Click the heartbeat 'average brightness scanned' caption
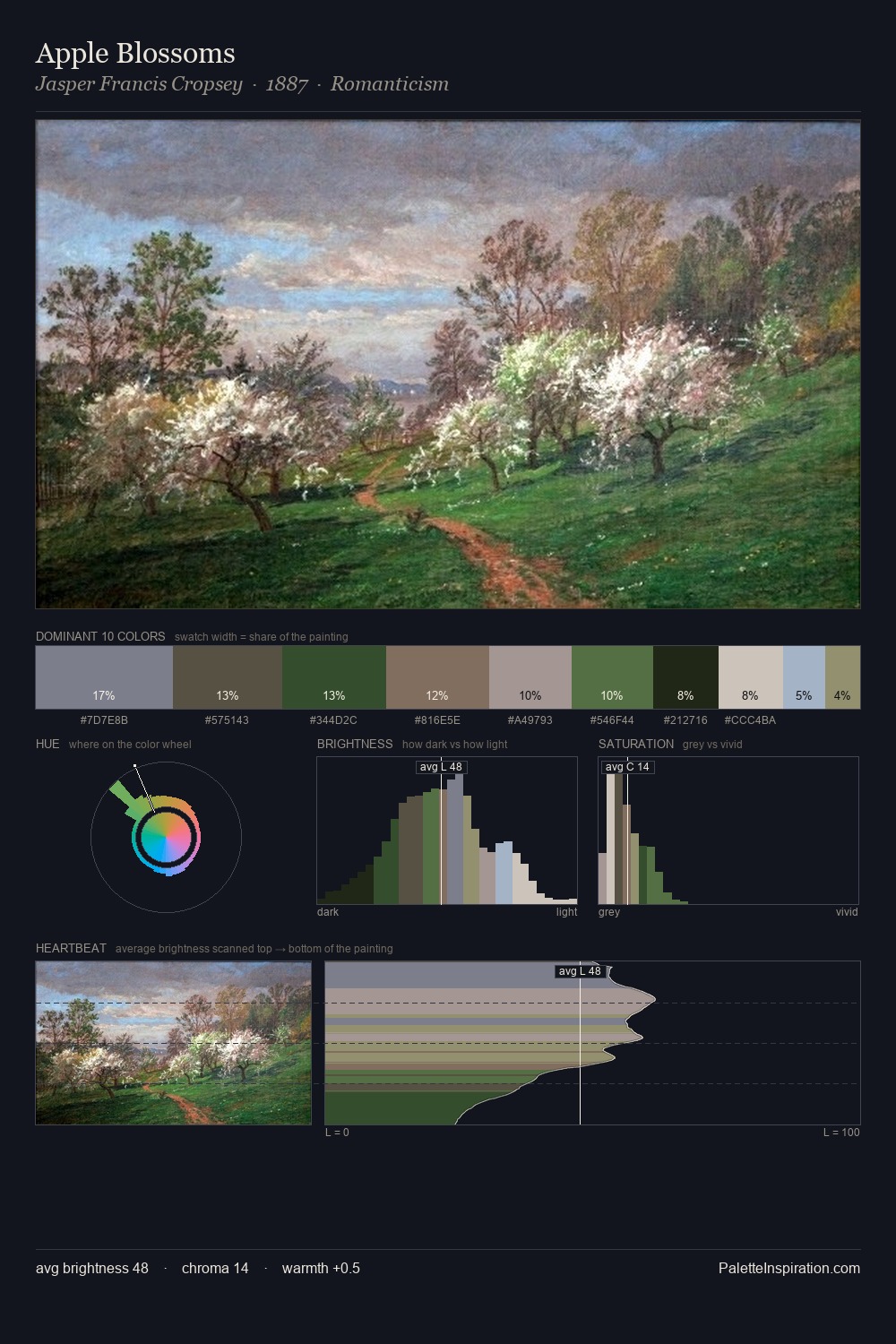 pyautogui.click(x=254, y=949)
